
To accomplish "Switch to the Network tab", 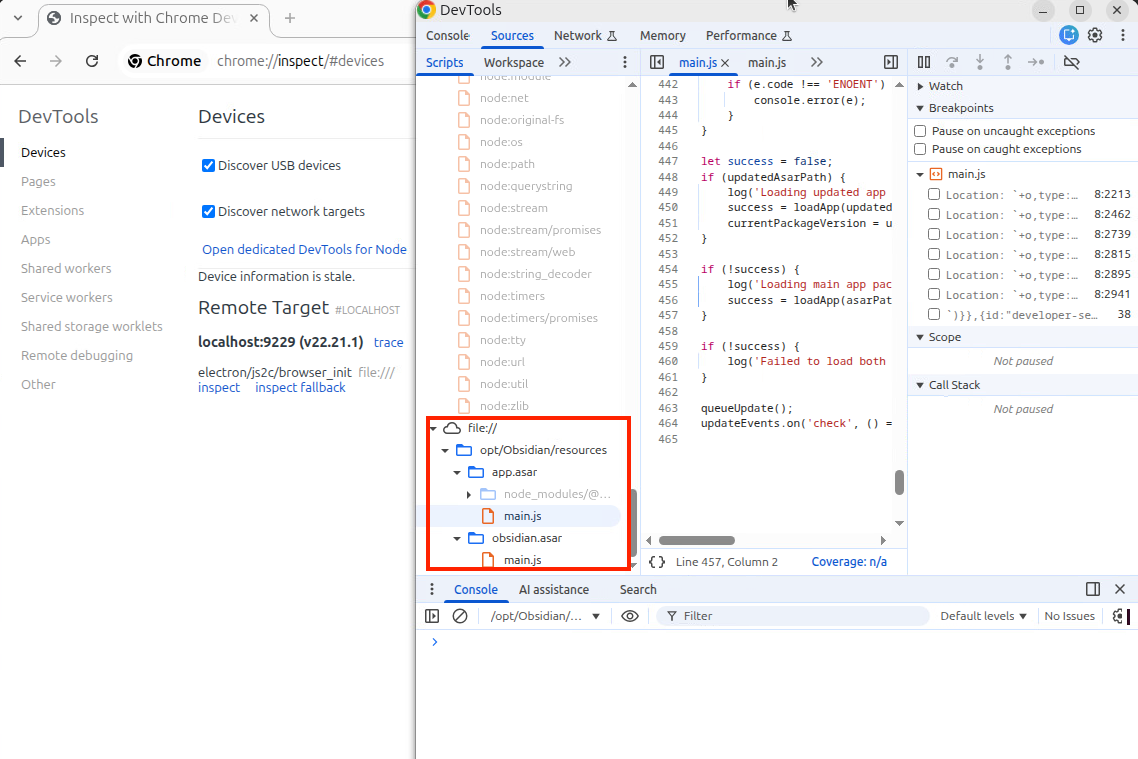I will [578, 35].
